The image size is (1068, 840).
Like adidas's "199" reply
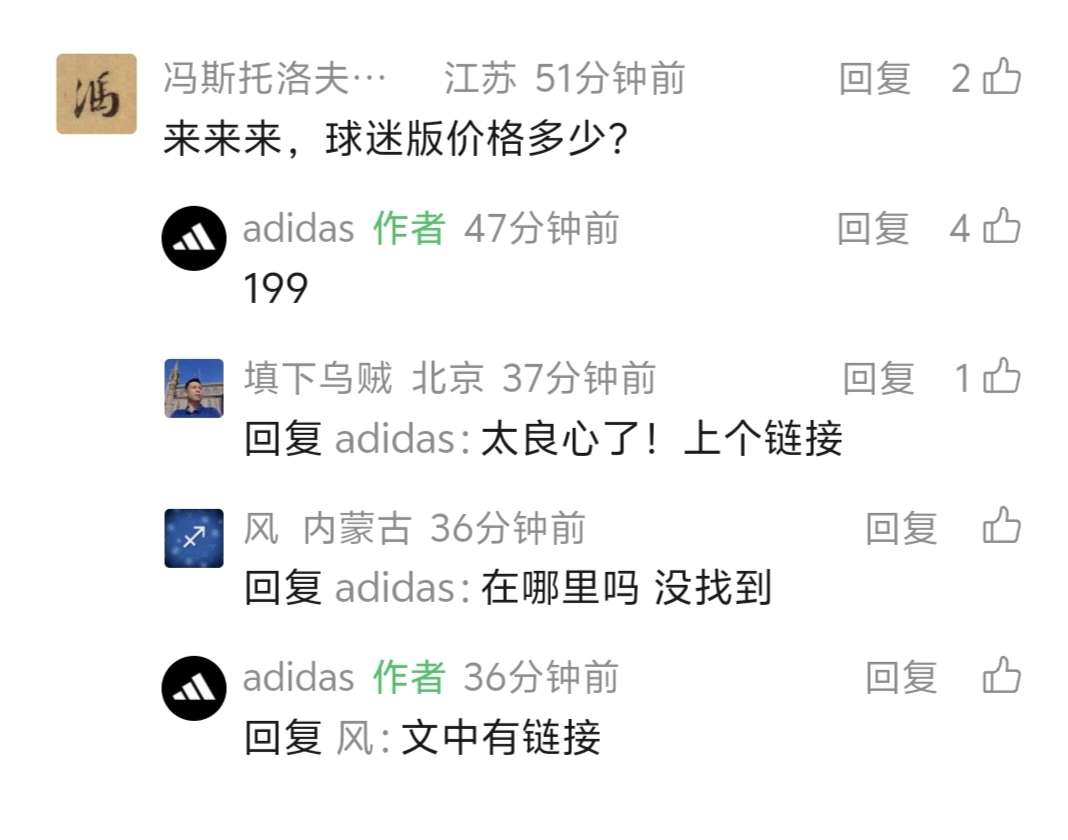[1002, 228]
